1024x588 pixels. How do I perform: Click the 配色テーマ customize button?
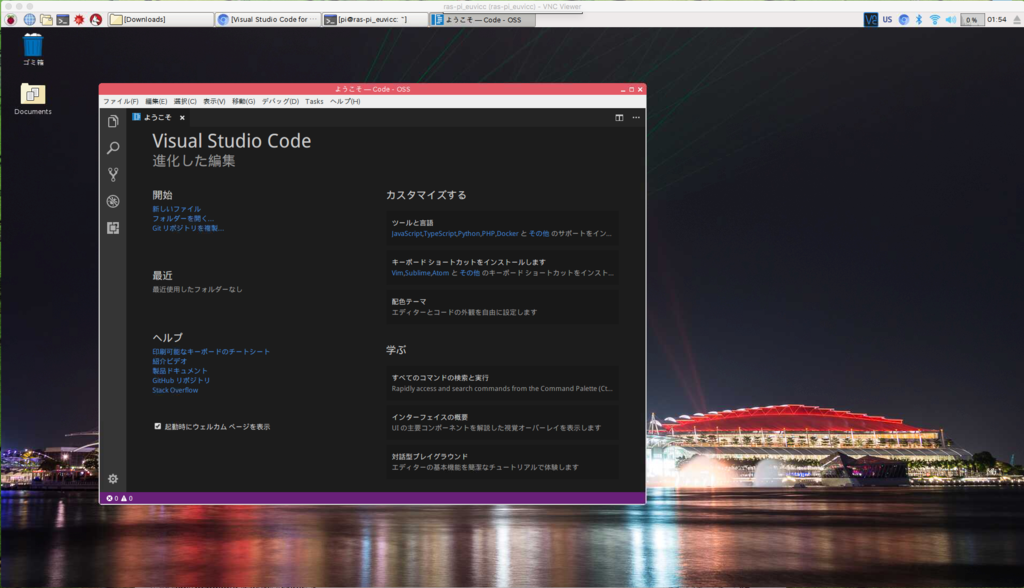(x=502, y=307)
